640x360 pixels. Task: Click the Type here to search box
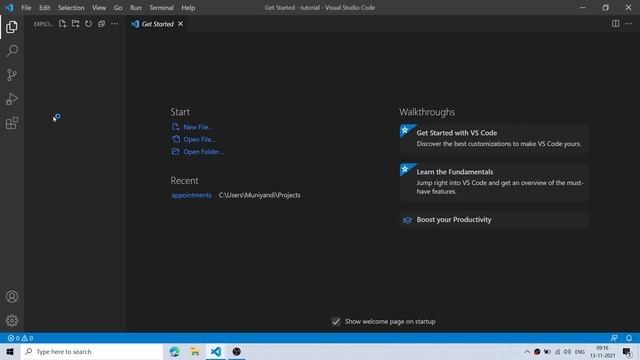point(92,351)
